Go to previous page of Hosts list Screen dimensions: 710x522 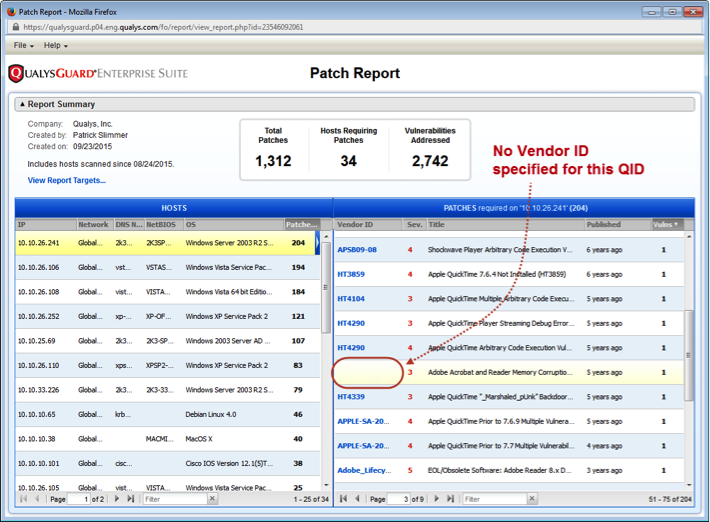tap(37, 498)
